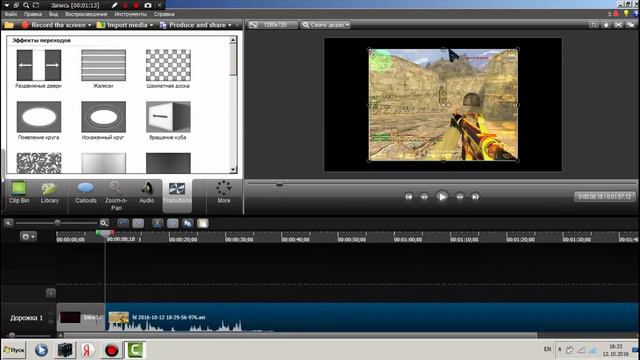The image size is (640, 360).
Task: Switch to the Library tab
Action: pyautogui.click(x=49, y=193)
